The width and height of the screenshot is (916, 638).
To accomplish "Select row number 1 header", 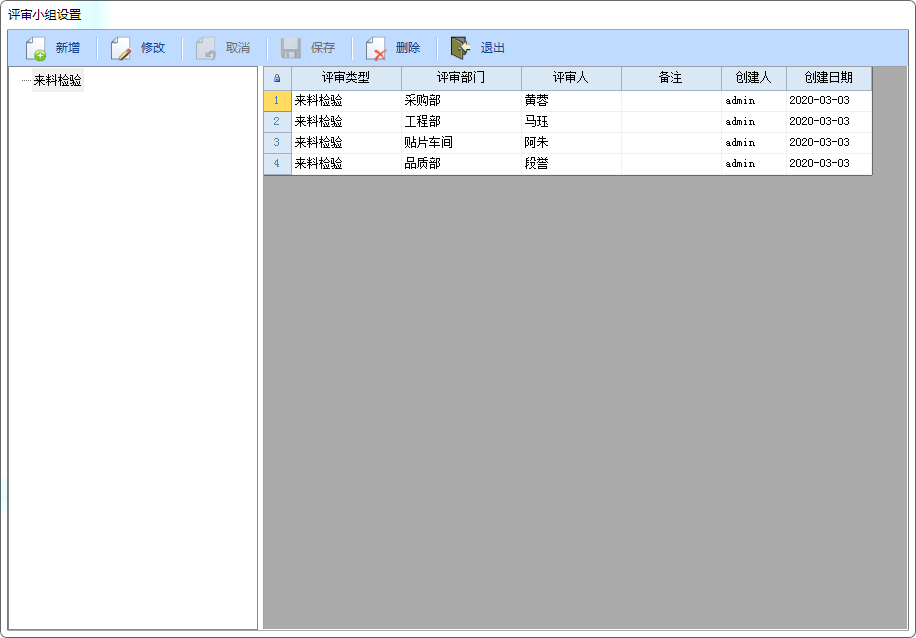I will point(277,101).
